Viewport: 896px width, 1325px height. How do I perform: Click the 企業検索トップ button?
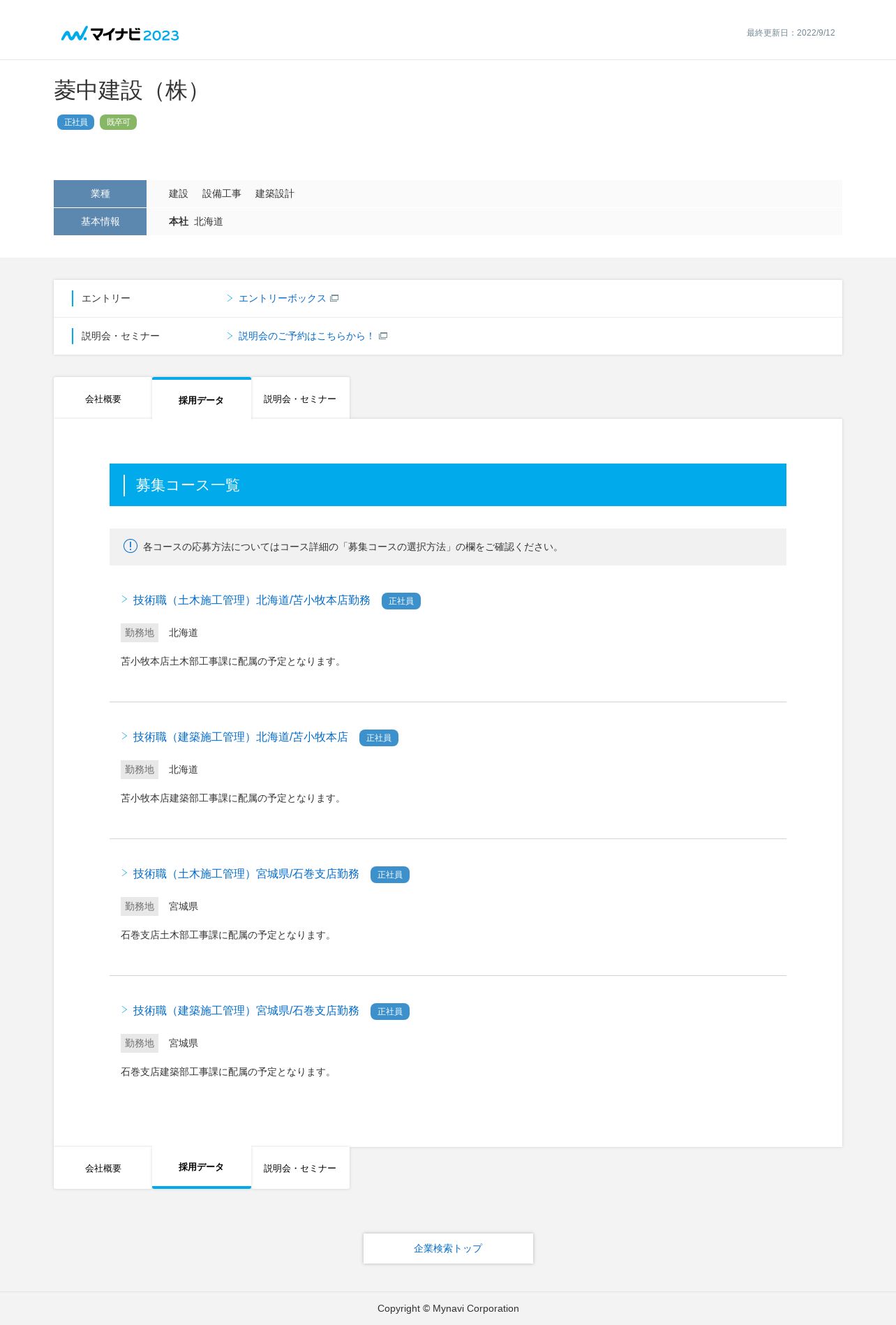point(448,1248)
